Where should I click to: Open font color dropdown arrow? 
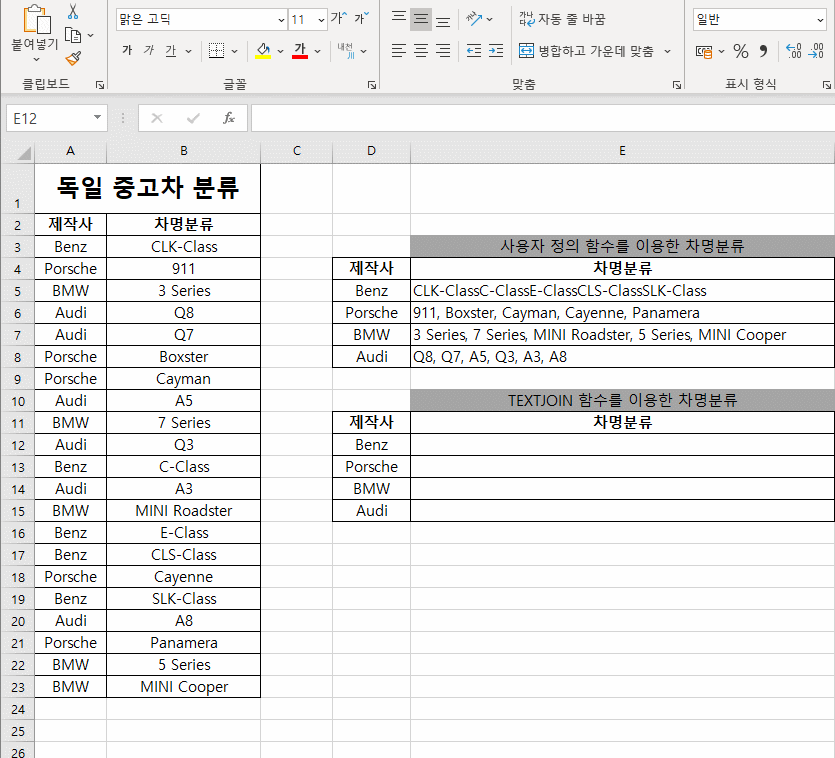(x=317, y=51)
